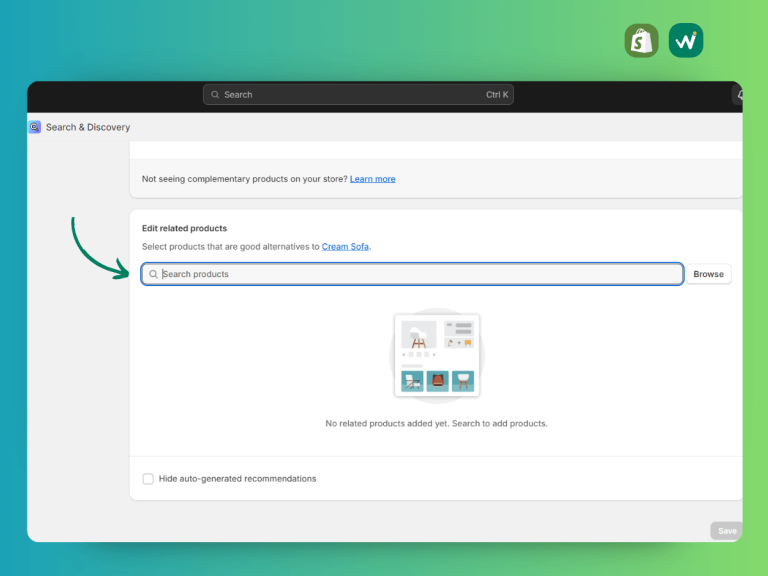Open the Search & Discovery app icon

(x=35, y=127)
